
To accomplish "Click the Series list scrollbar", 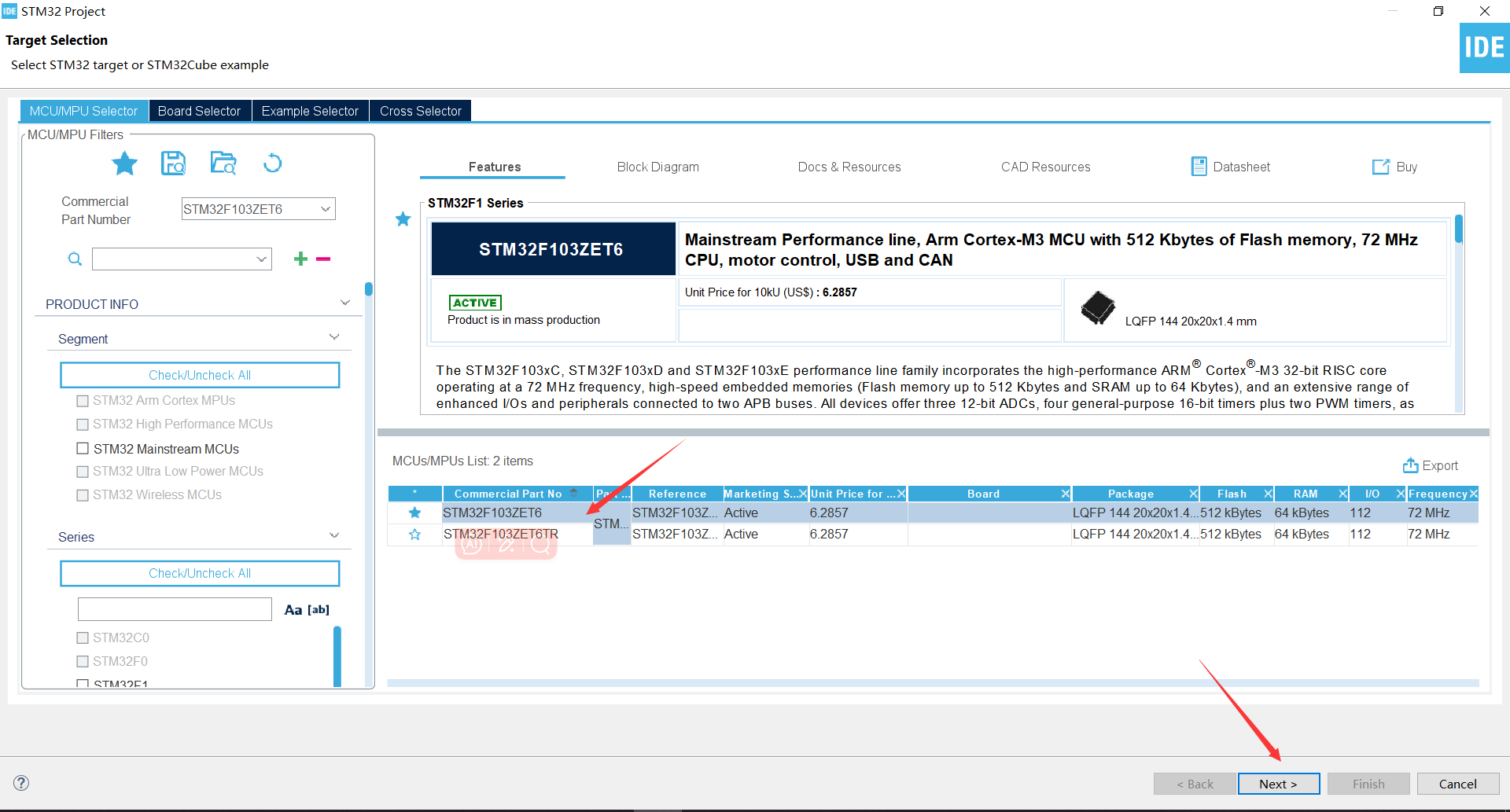I will click(x=337, y=656).
